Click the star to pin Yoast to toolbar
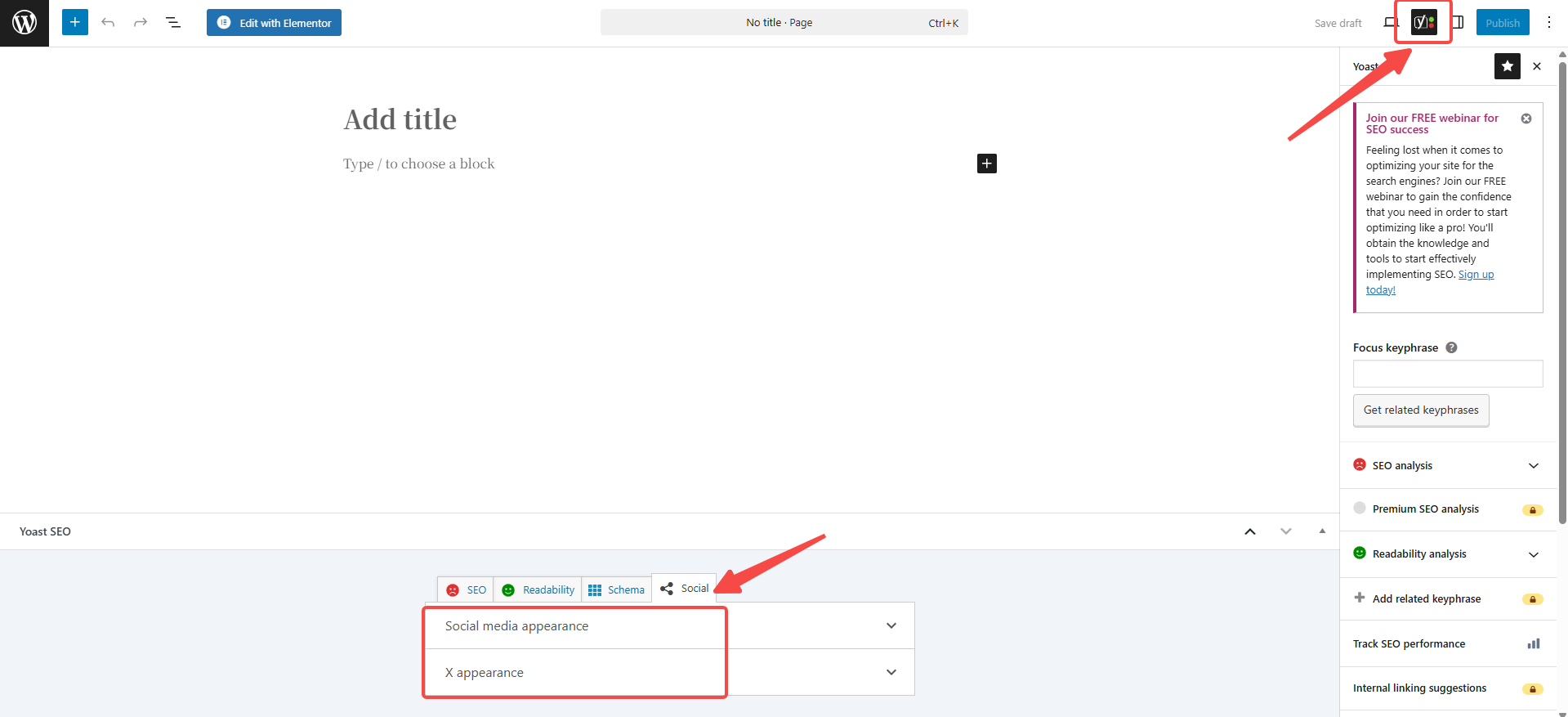This screenshot has width=1568, height=717. pyautogui.click(x=1508, y=66)
